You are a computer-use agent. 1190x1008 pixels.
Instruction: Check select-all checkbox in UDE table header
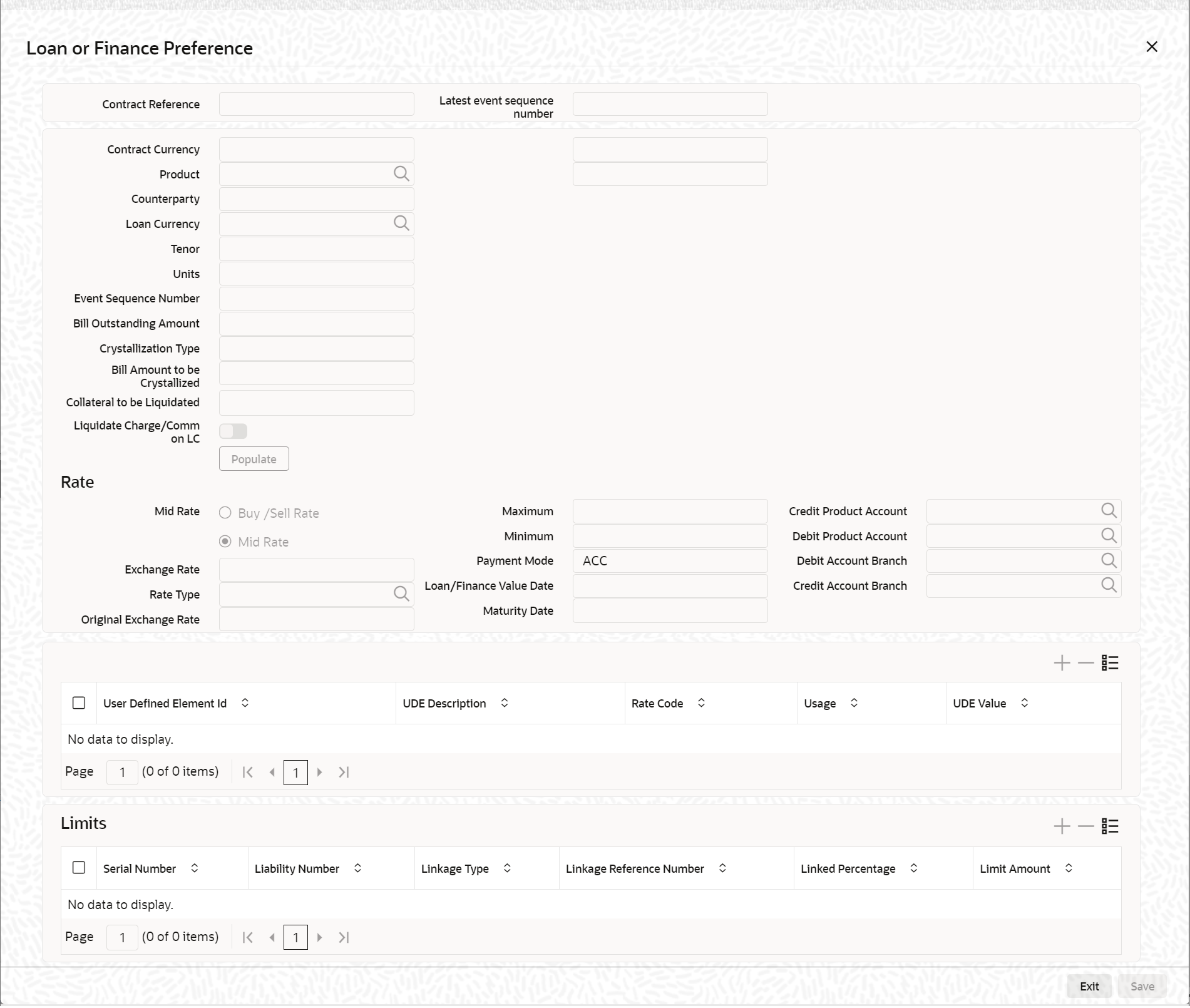pyautogui.click(x=79, y=703)
